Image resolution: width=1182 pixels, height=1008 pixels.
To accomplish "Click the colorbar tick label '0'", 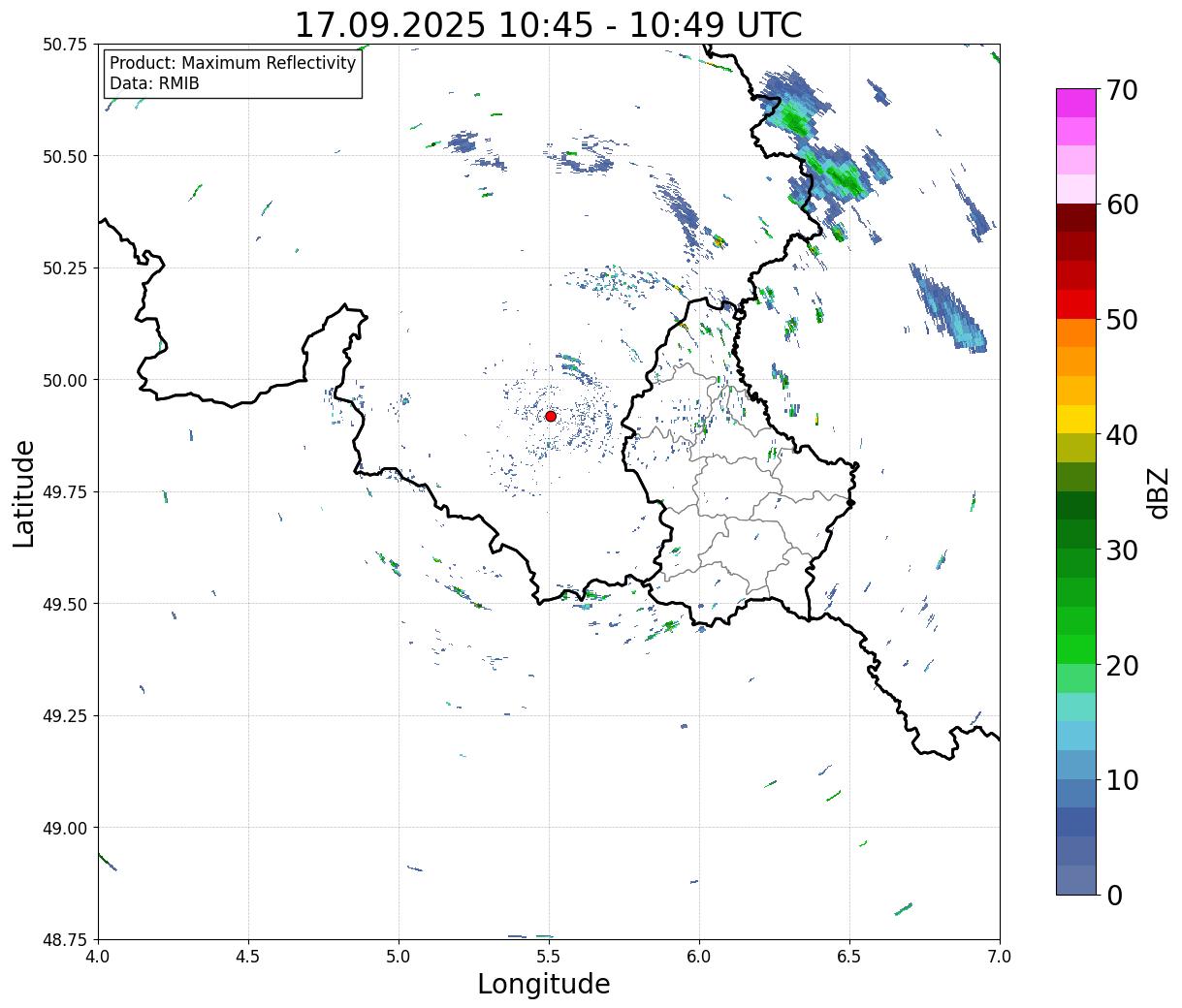I will pos(1113,895).
